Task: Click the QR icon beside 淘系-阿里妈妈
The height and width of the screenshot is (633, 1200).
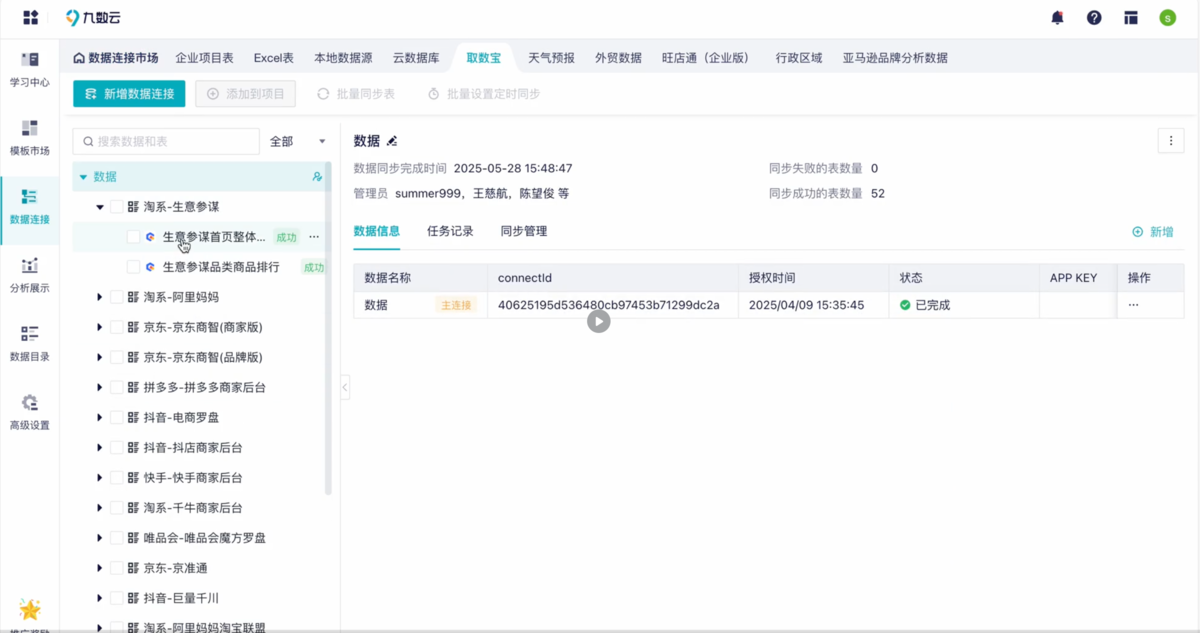Action: (133, 297)
